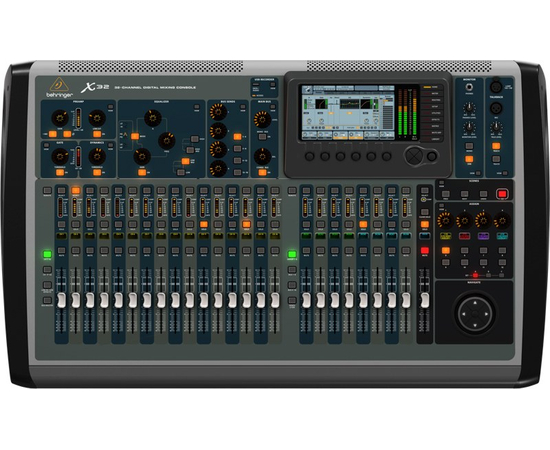Image resolution: width=550 pixels, height=450 pixels.
Task: Click the X-shaped page navigation pad
Action: 414,155
